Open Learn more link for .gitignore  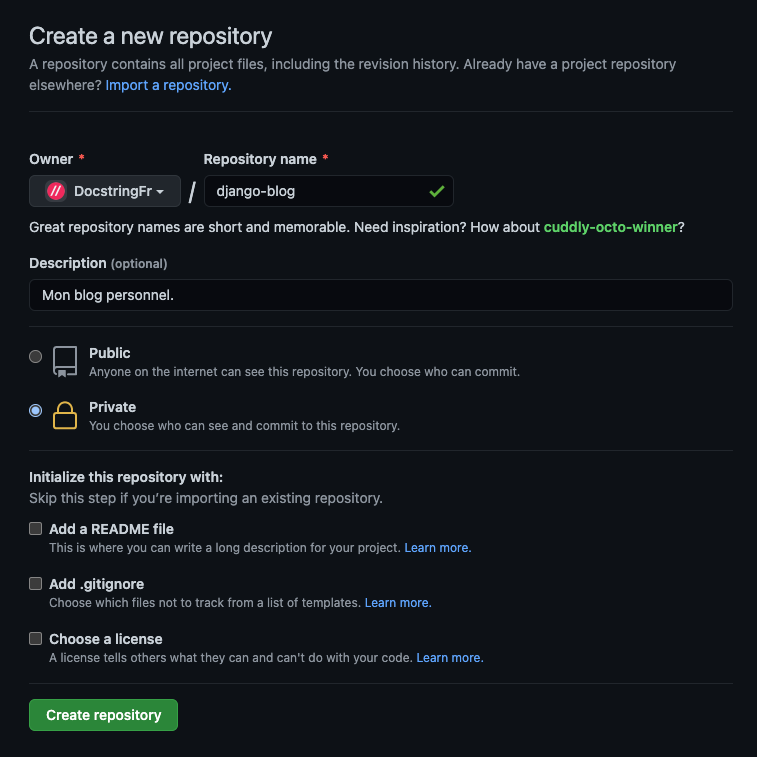click(398, 603)
